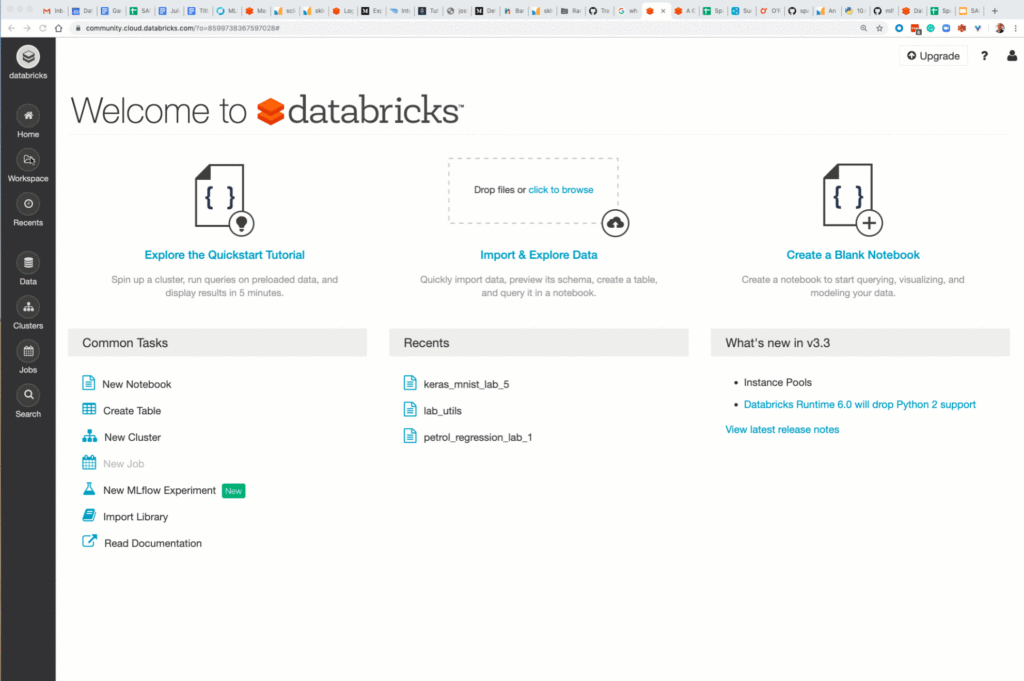Click the Search magnifier in sidebar
Screen dimensions: 1024x681
[28, 396]
